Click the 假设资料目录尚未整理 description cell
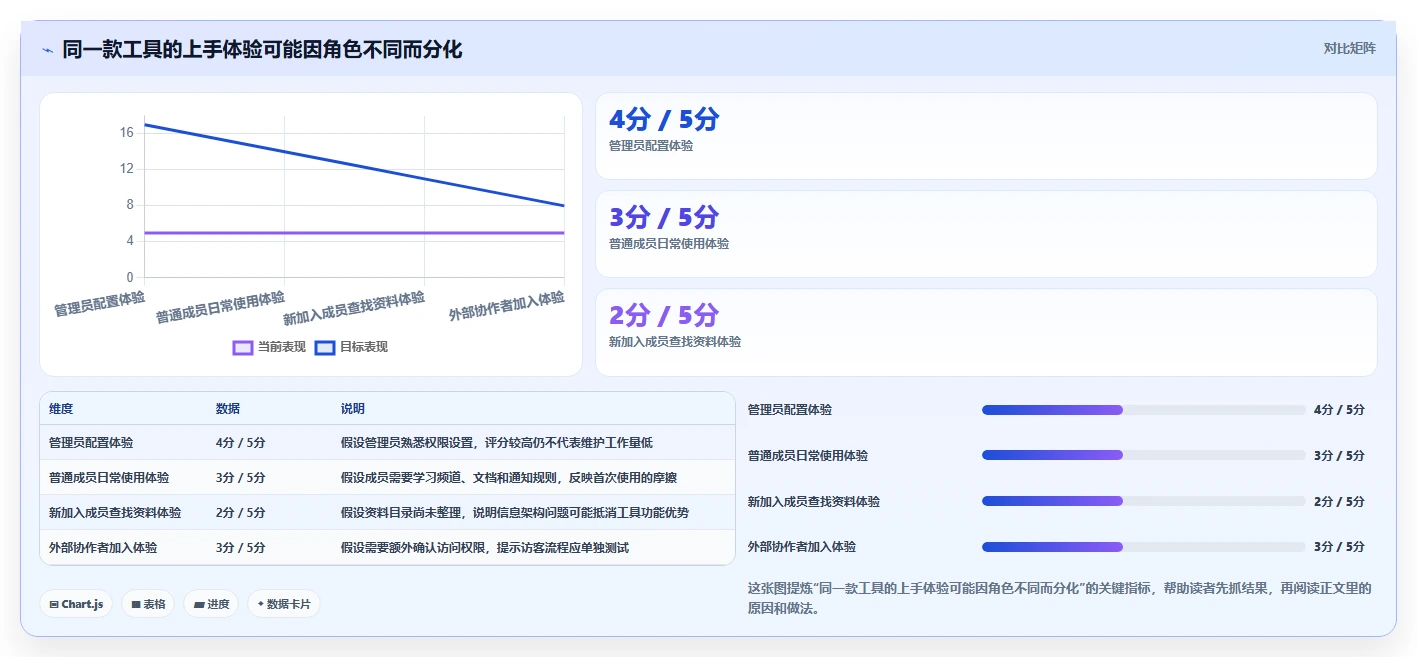 point(515,512)
